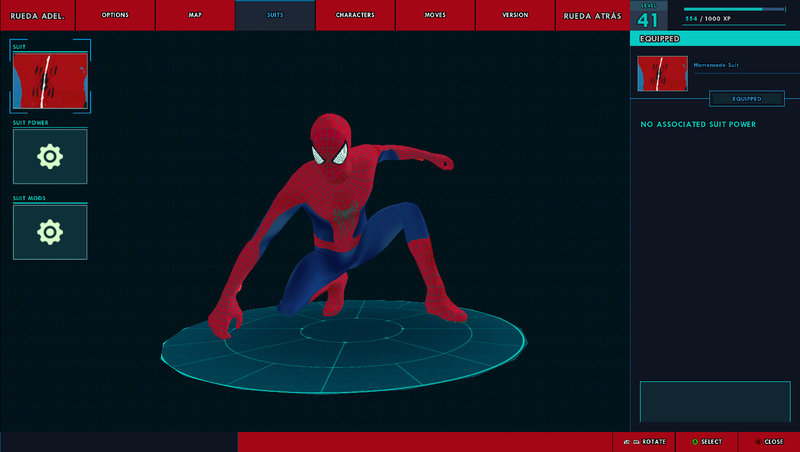Screen dimensions: 800x452
Task: Switch to the Options tab
Action: pos(115,15)
